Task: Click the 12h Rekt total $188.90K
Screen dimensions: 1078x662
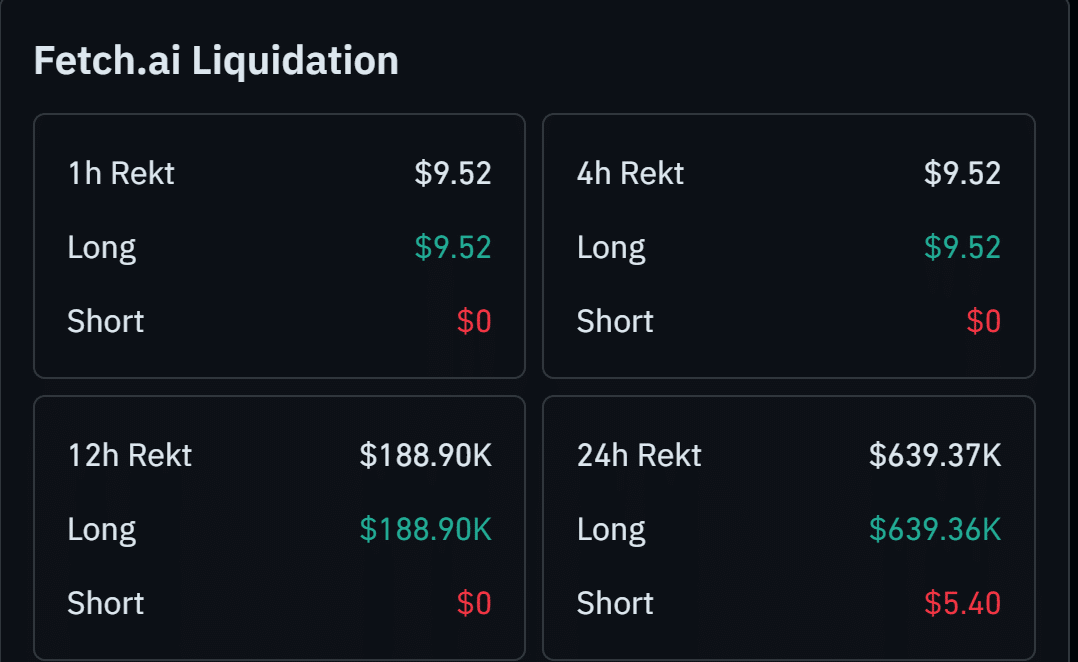Action: [x=426, y=456]
